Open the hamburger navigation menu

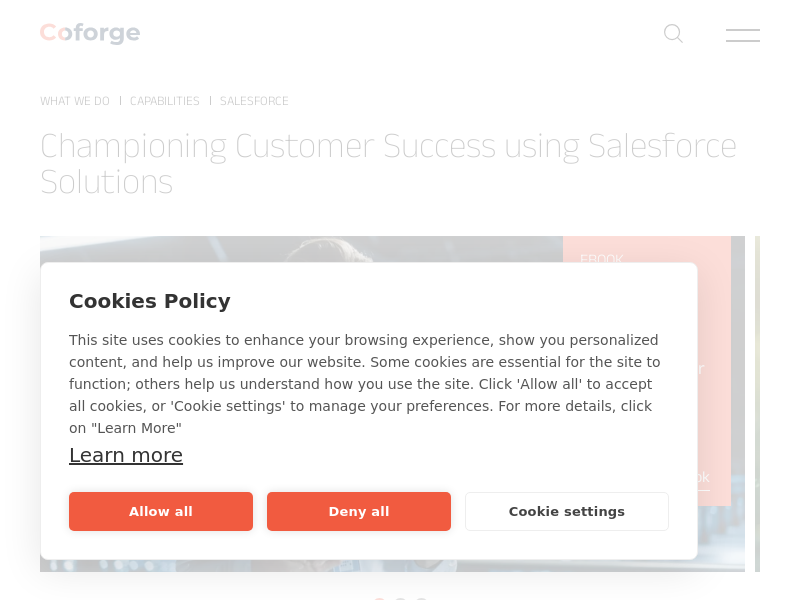tap(742, 35)
